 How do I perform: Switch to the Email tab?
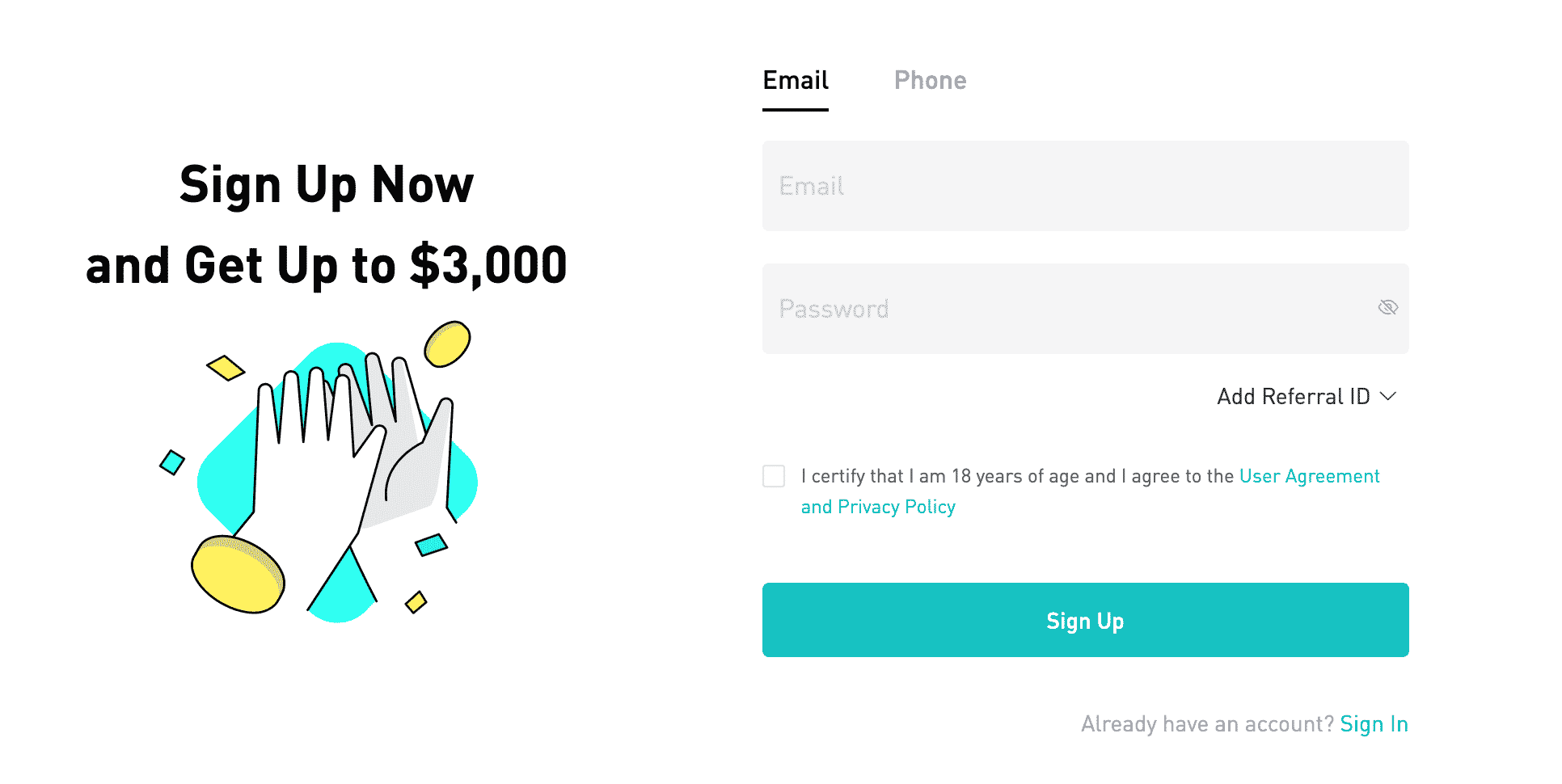click(x=796, y=81)
